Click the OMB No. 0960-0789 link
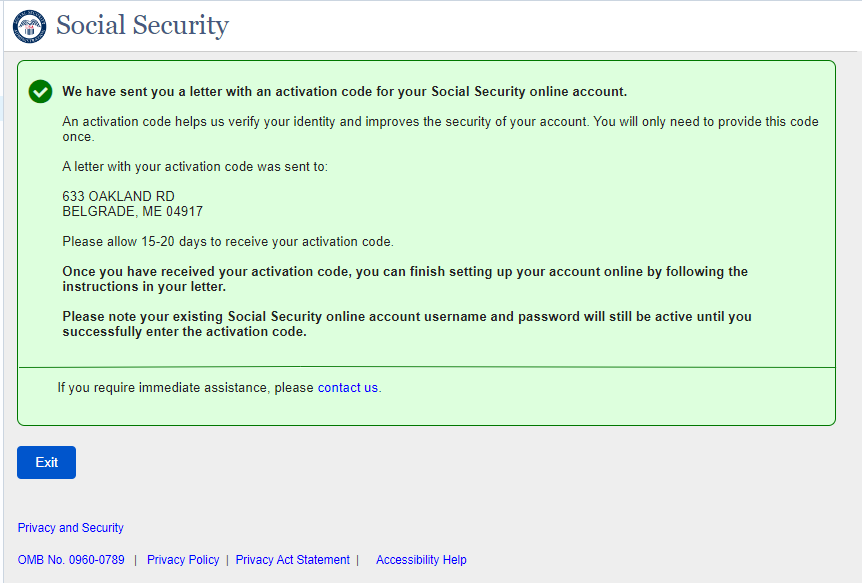Image resolution: width=862 pixels, height=583 pixels. (x=71, y=560)
